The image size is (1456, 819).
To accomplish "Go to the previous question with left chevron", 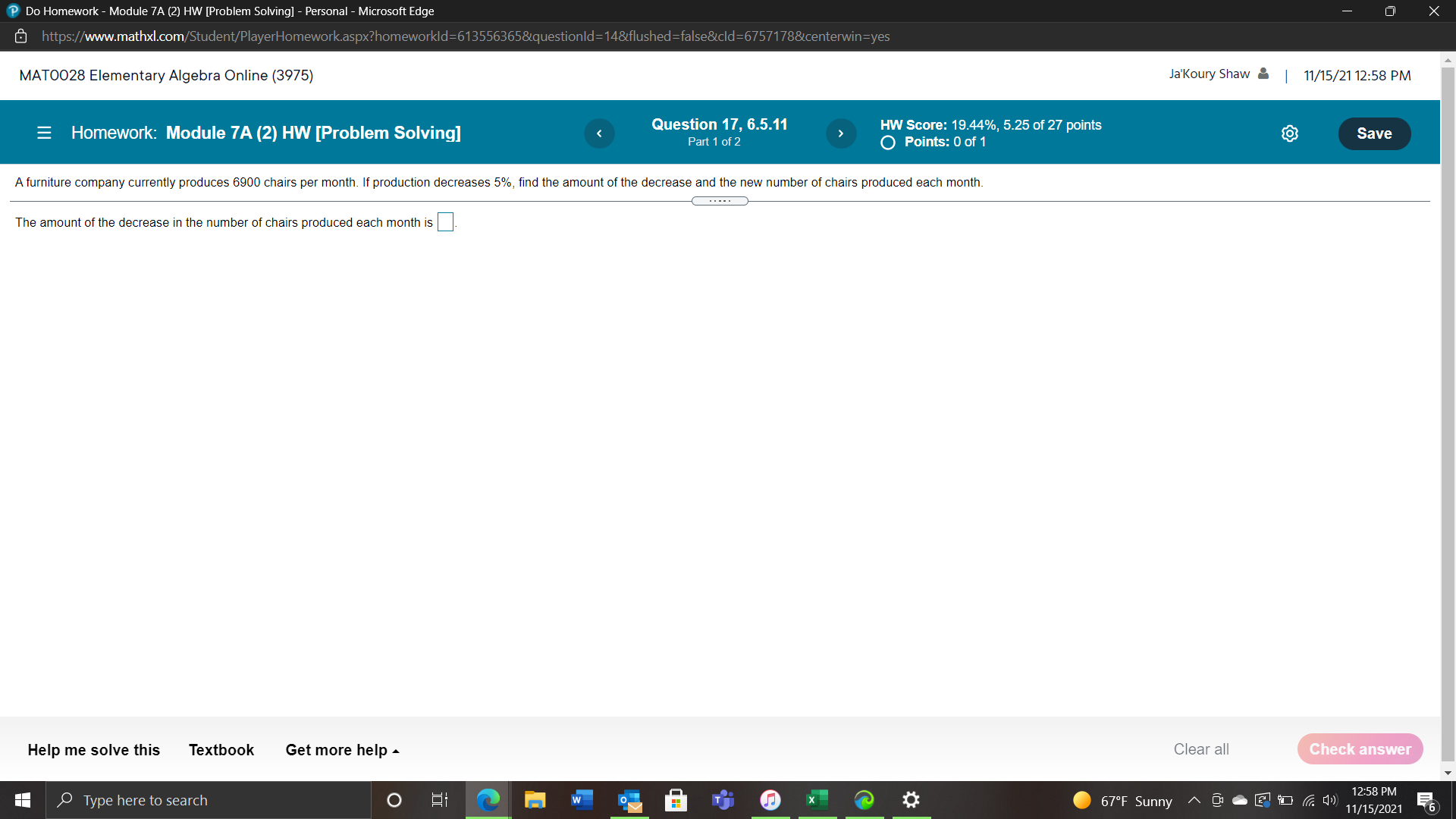I will pos(599,133).
